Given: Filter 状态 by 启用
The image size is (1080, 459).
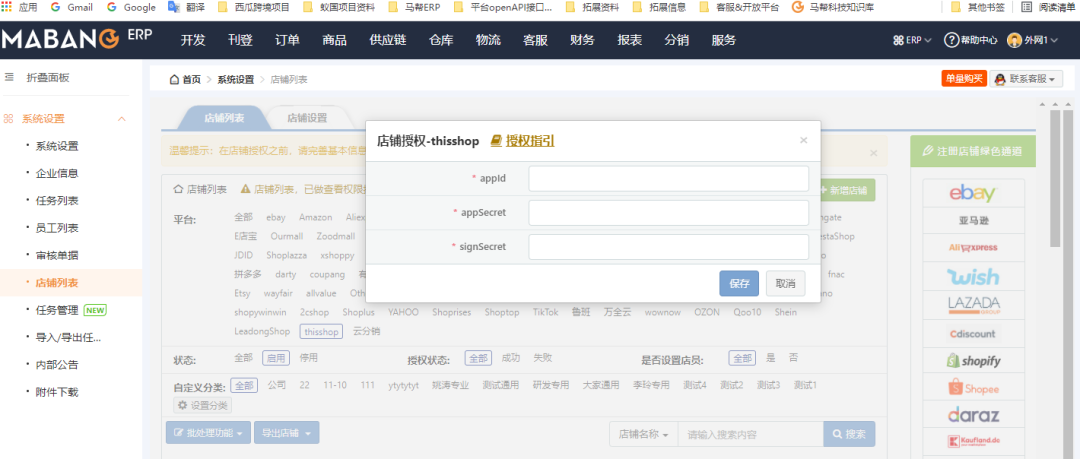Looking at the screenshot, I should (x=276, y=358).
